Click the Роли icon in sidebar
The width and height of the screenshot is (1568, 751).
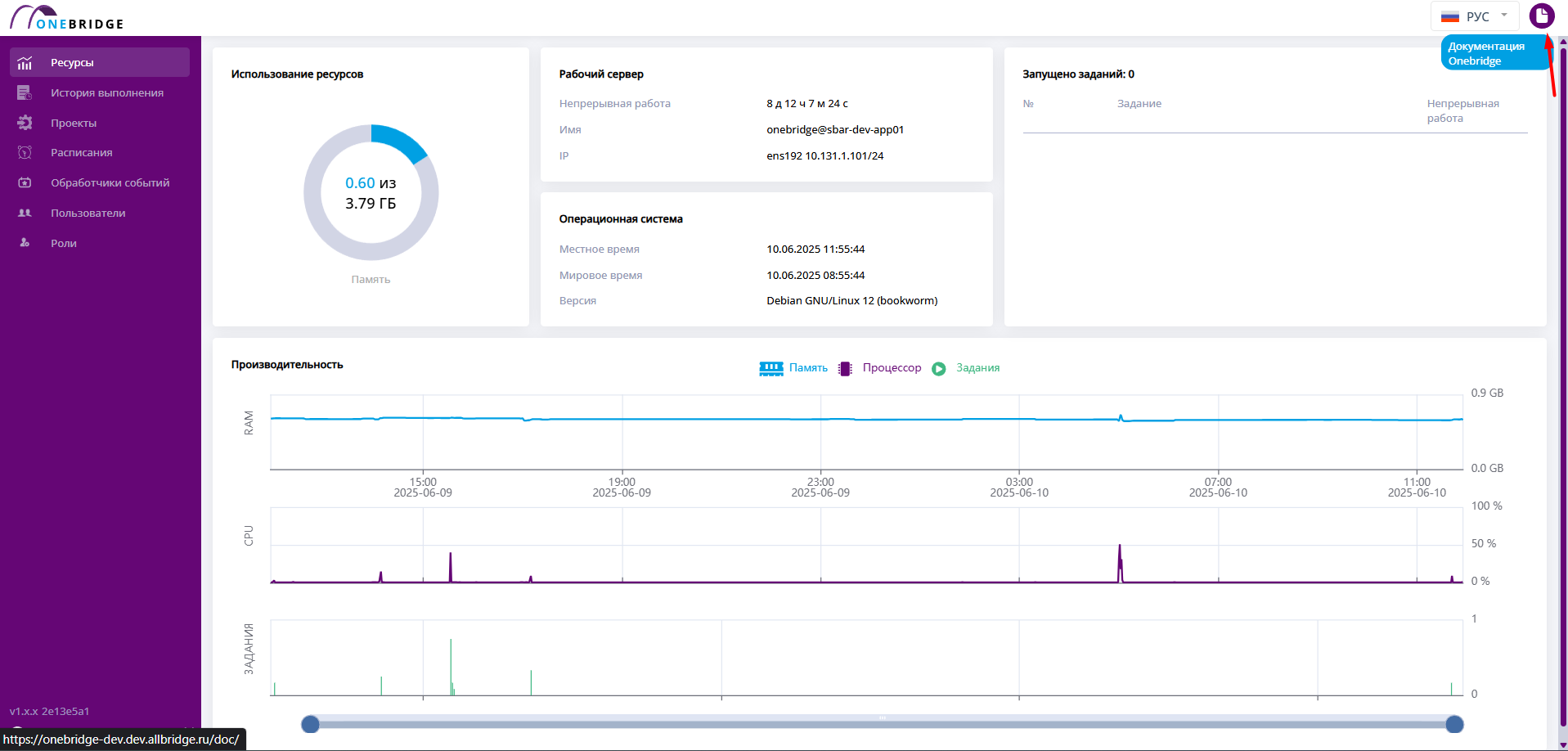[x=25, y=243]
